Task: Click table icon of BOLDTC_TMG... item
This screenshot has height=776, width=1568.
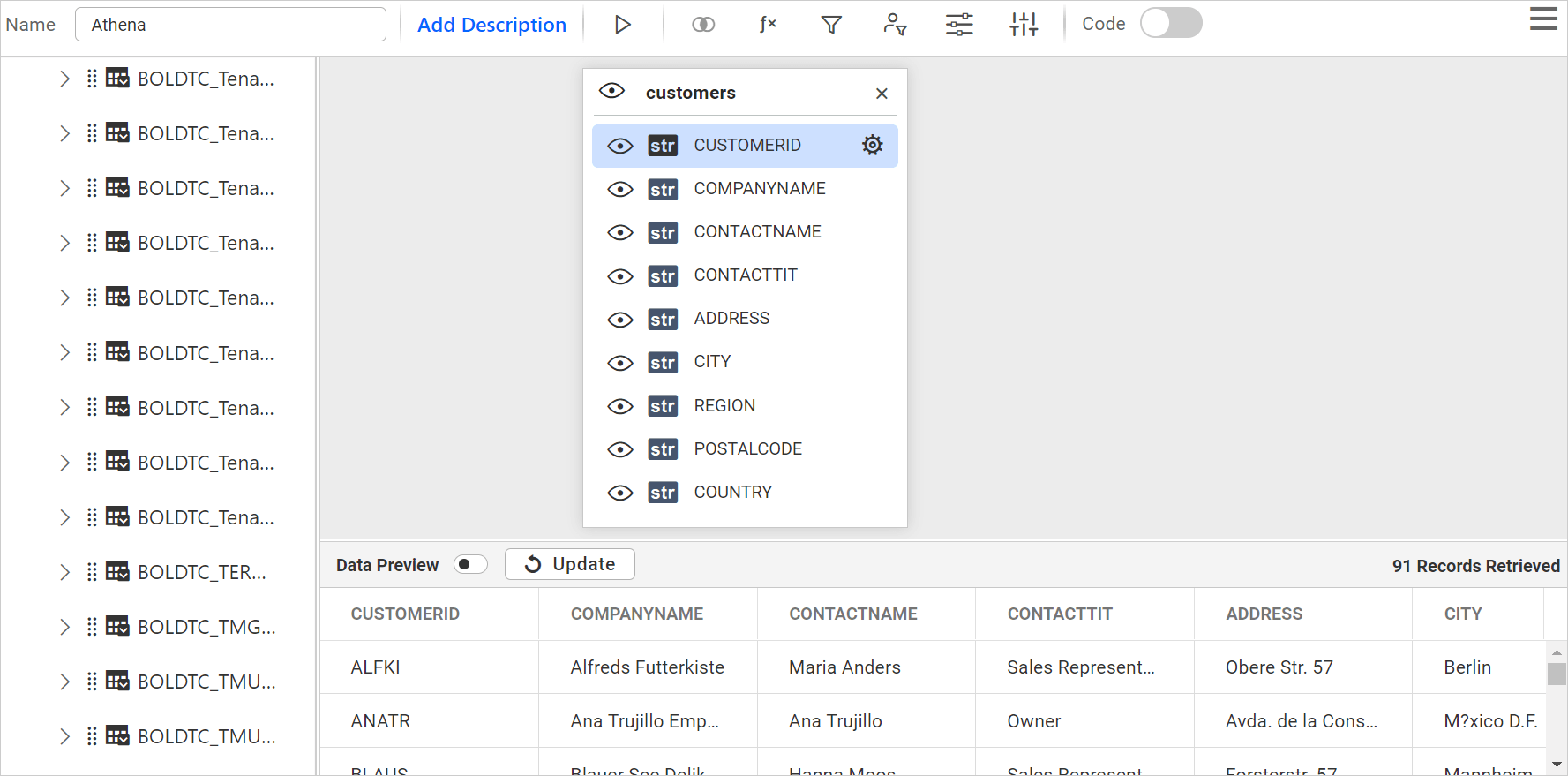Action: coord(117,627)
